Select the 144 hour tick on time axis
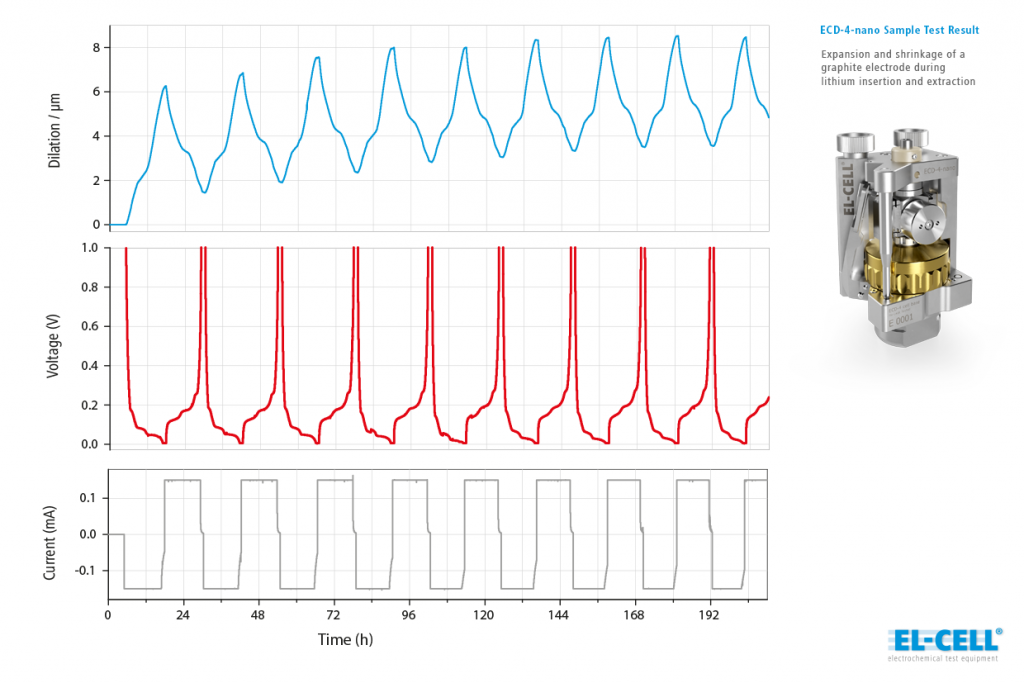 click(x=559, y=615)
